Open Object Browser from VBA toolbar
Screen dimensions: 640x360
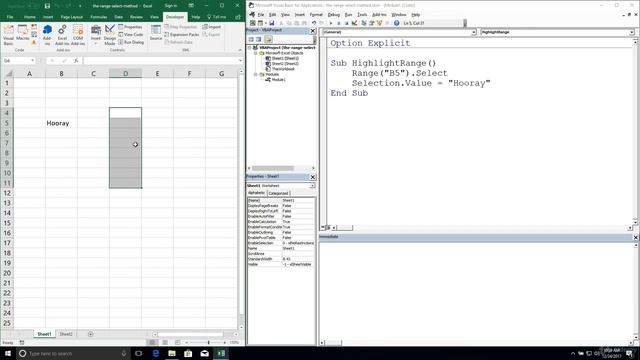point(379,23)
